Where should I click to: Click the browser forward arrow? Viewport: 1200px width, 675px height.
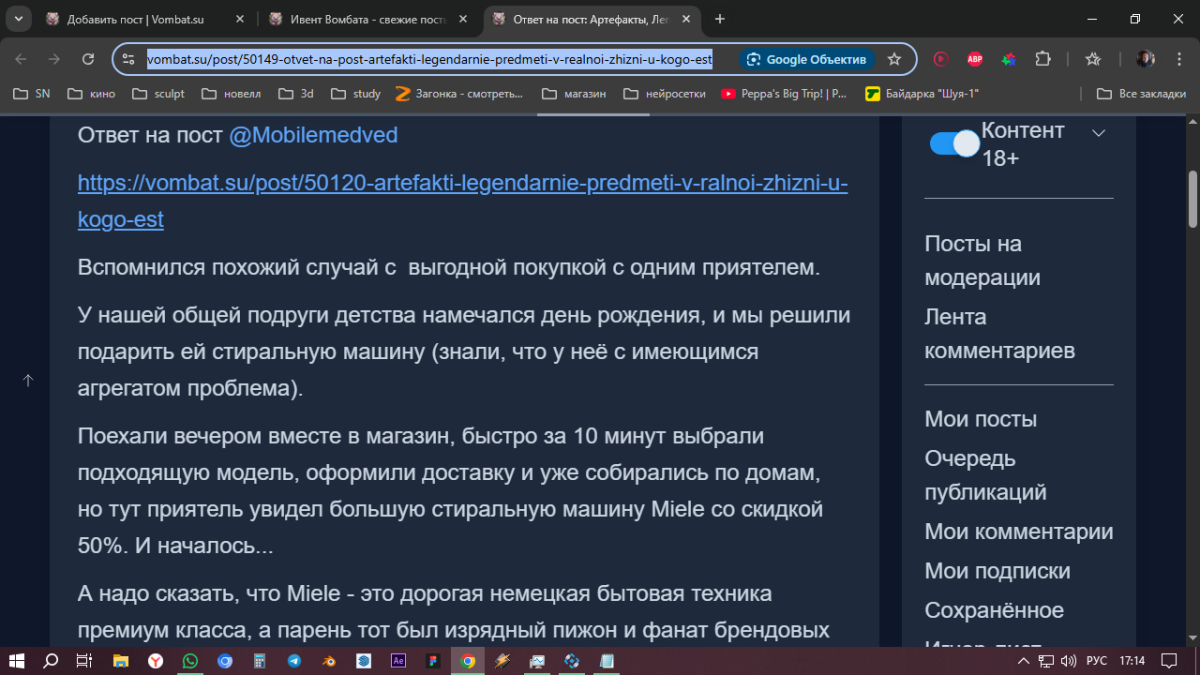(x=54, y=59)
